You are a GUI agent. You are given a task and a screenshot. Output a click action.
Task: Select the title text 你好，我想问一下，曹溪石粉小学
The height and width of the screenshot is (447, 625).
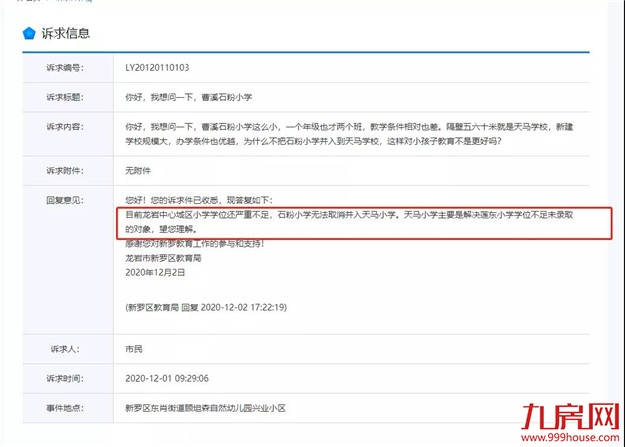[189, 97]
